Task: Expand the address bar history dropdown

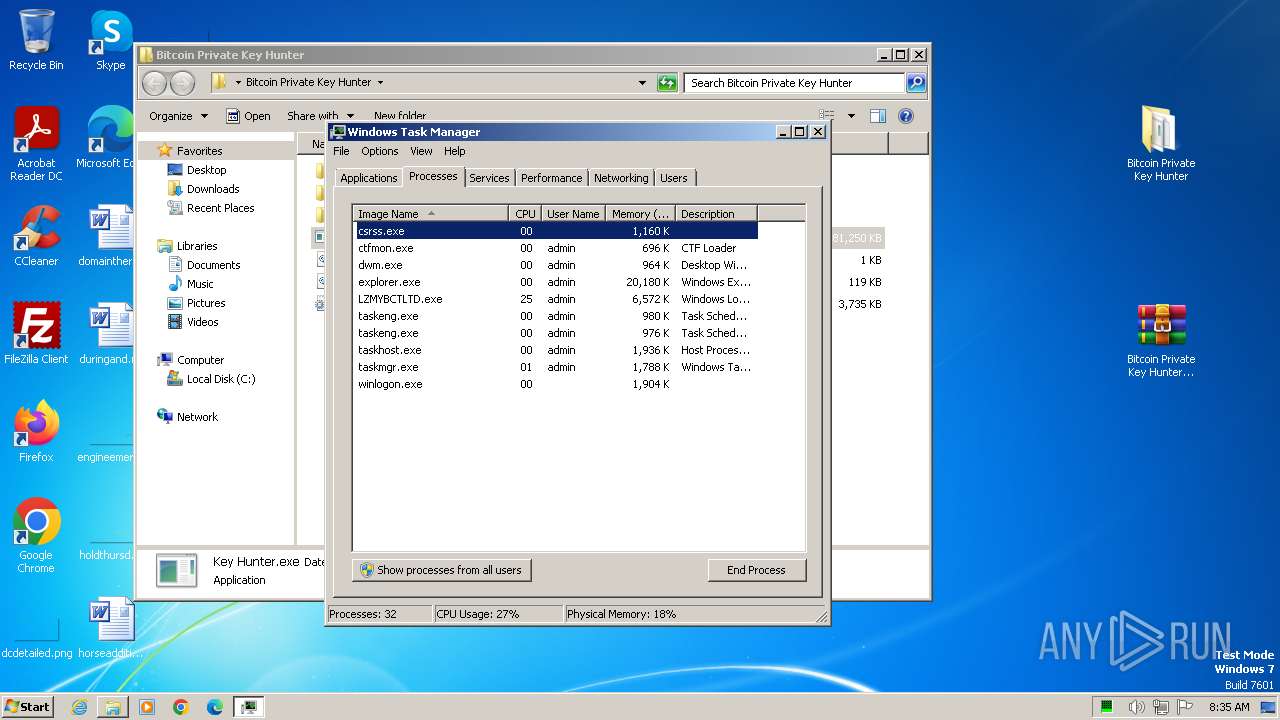Action: pos(642,83)
